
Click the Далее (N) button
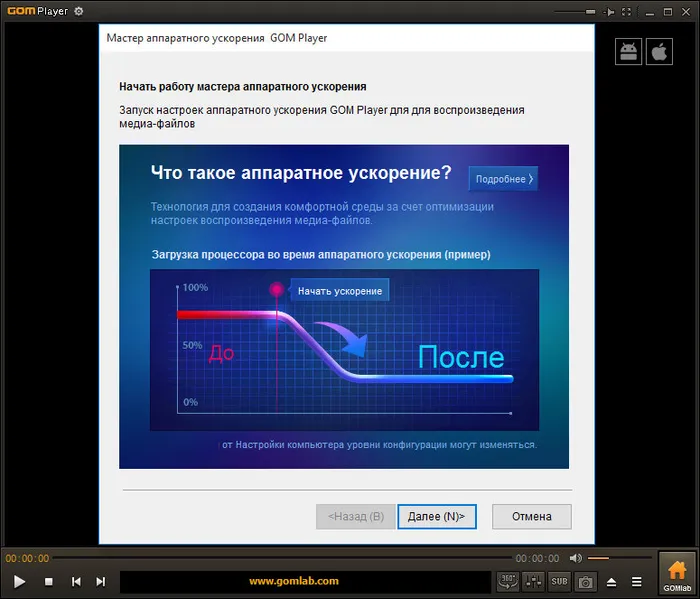pos(437,516)
